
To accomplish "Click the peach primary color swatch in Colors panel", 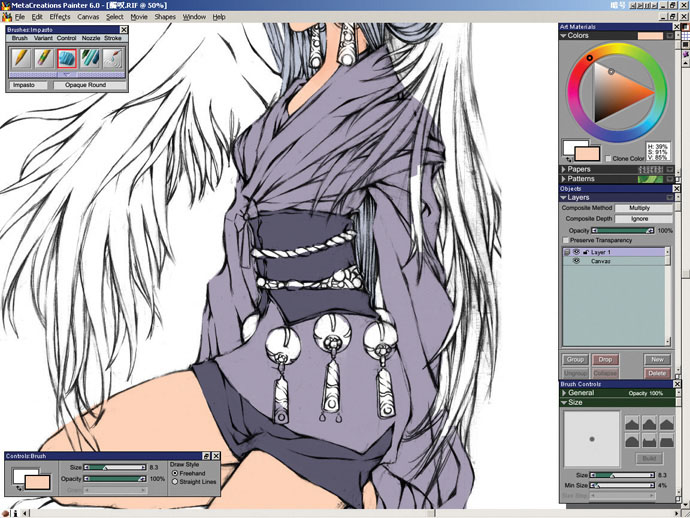I will click(x=587, y=154).
